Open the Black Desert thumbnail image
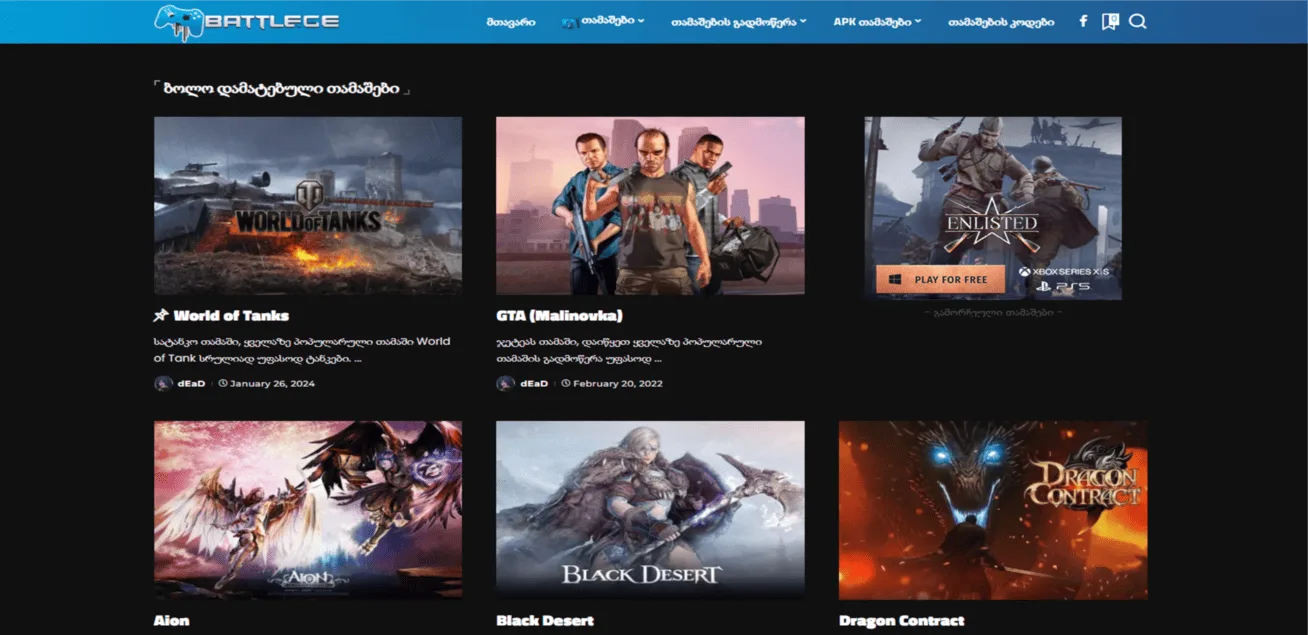This screenshot has width=1308, height=635. coord(650,510)
